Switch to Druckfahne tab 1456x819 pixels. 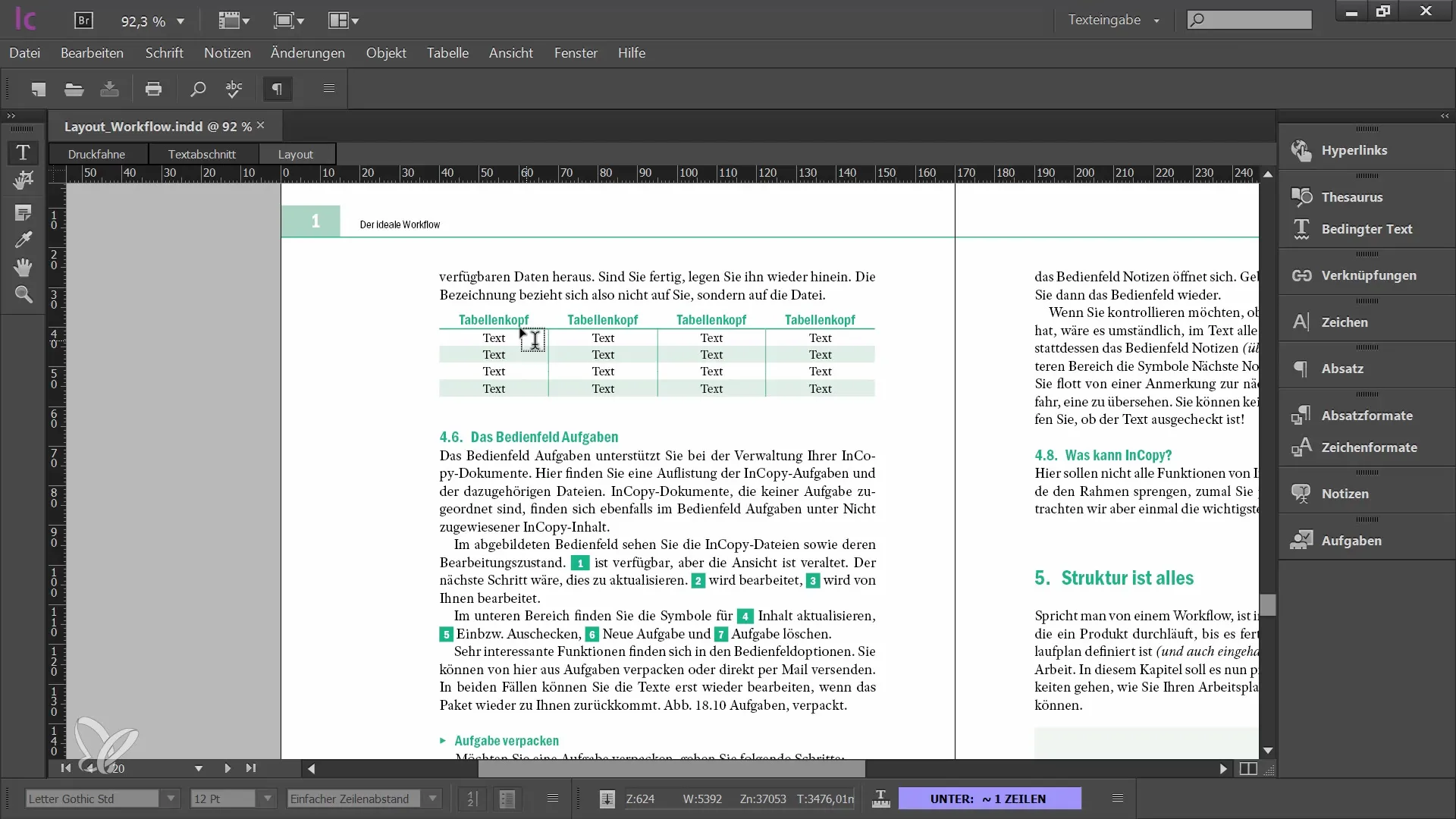97,154
